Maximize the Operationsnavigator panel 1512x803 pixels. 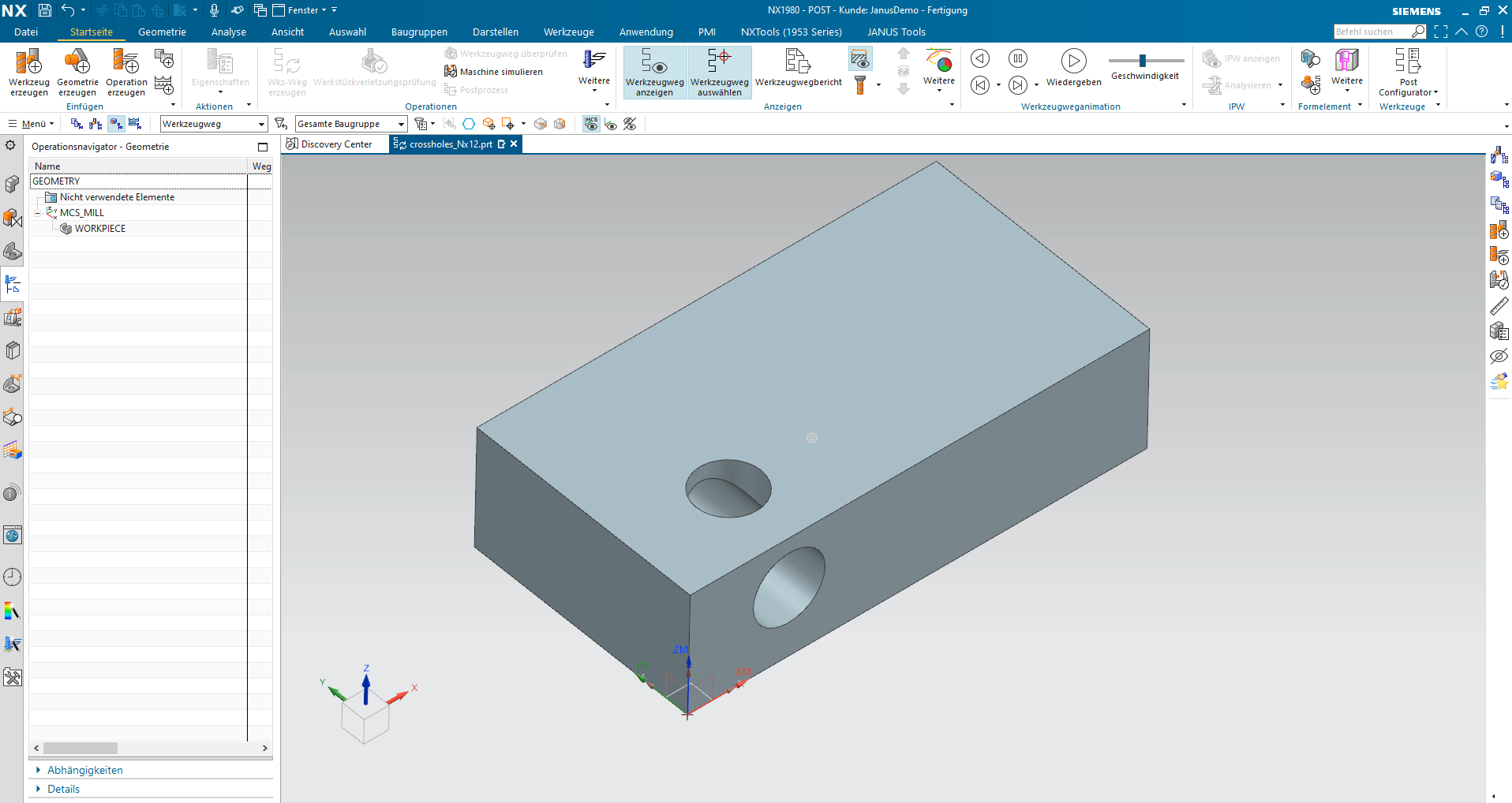(263, 147)
